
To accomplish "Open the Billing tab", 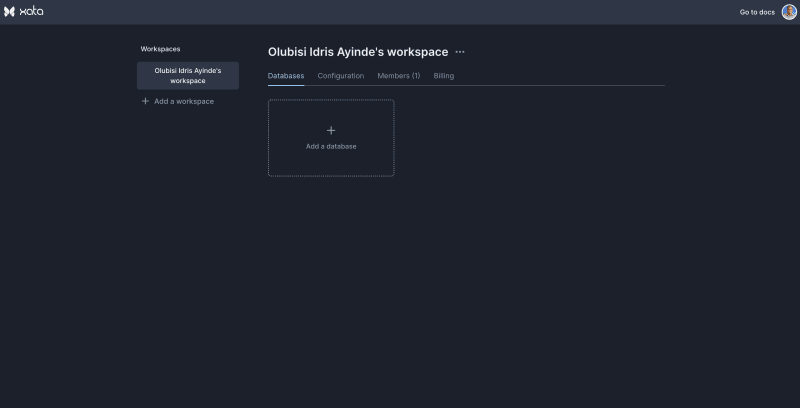I will tap(443, 75).
